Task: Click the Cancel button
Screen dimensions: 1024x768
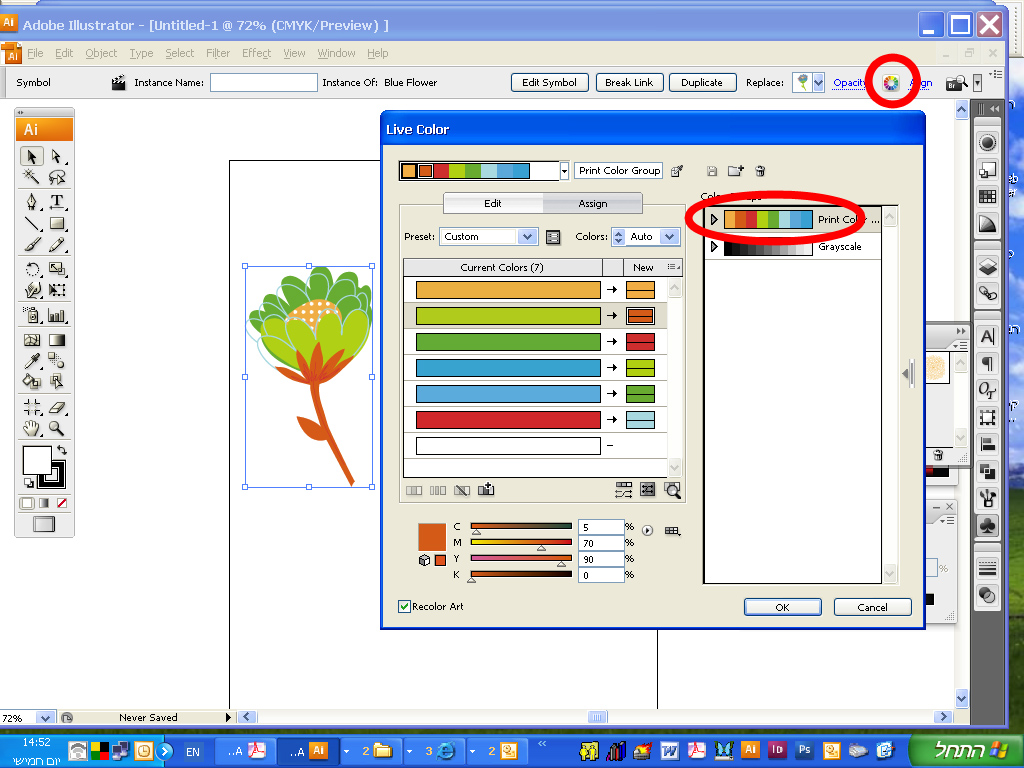Action: (x=872, y=607)
